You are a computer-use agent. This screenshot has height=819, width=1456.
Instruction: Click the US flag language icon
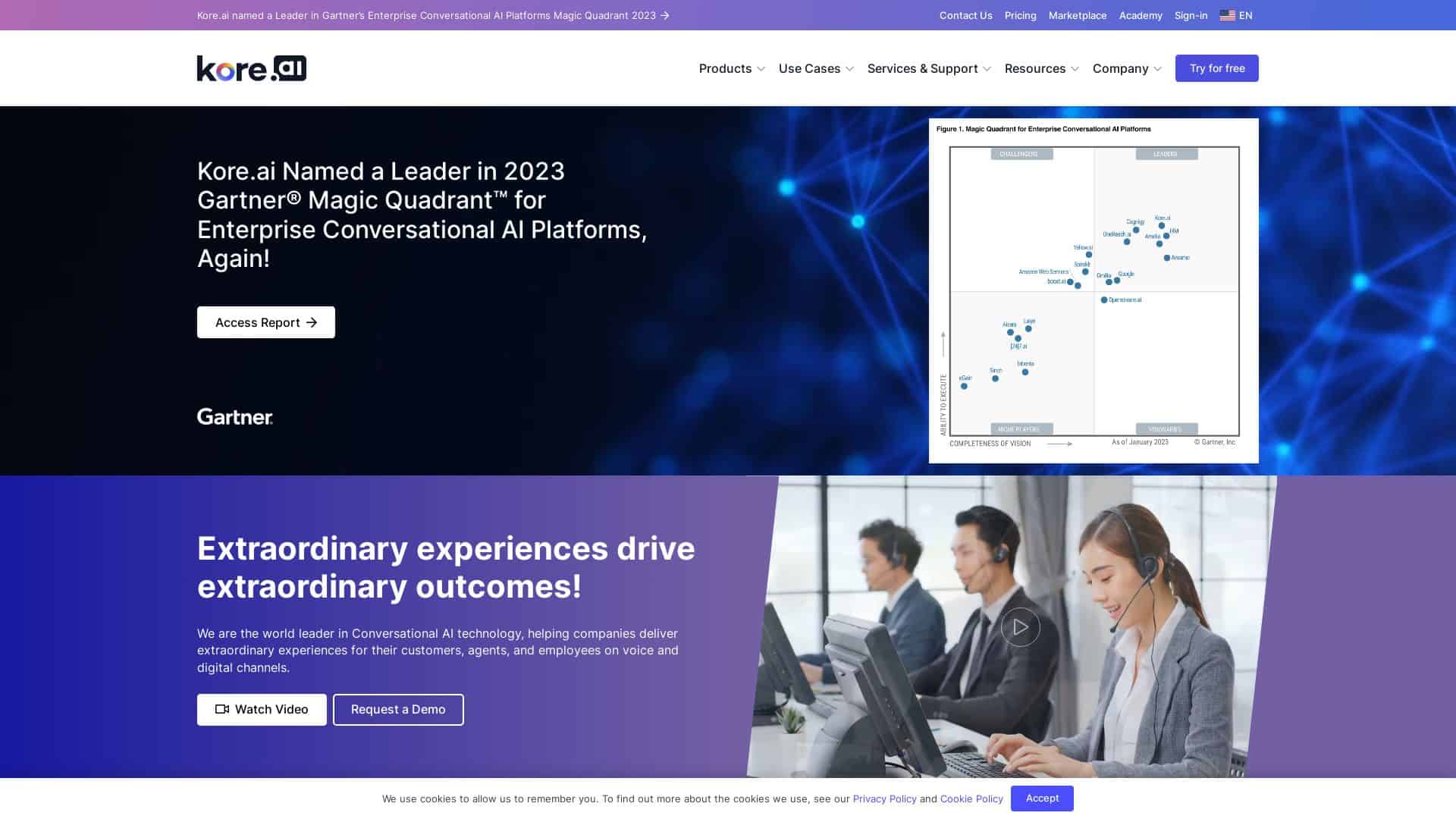(x=1227, y=15)
